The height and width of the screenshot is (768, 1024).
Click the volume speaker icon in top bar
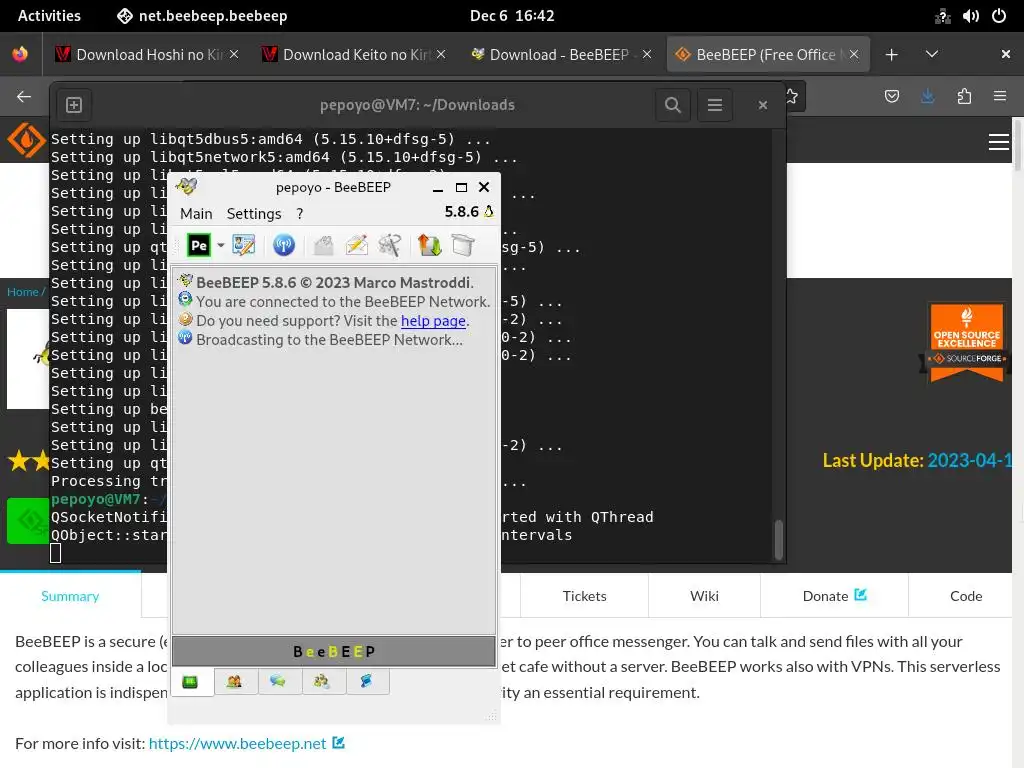click(970, 16)
